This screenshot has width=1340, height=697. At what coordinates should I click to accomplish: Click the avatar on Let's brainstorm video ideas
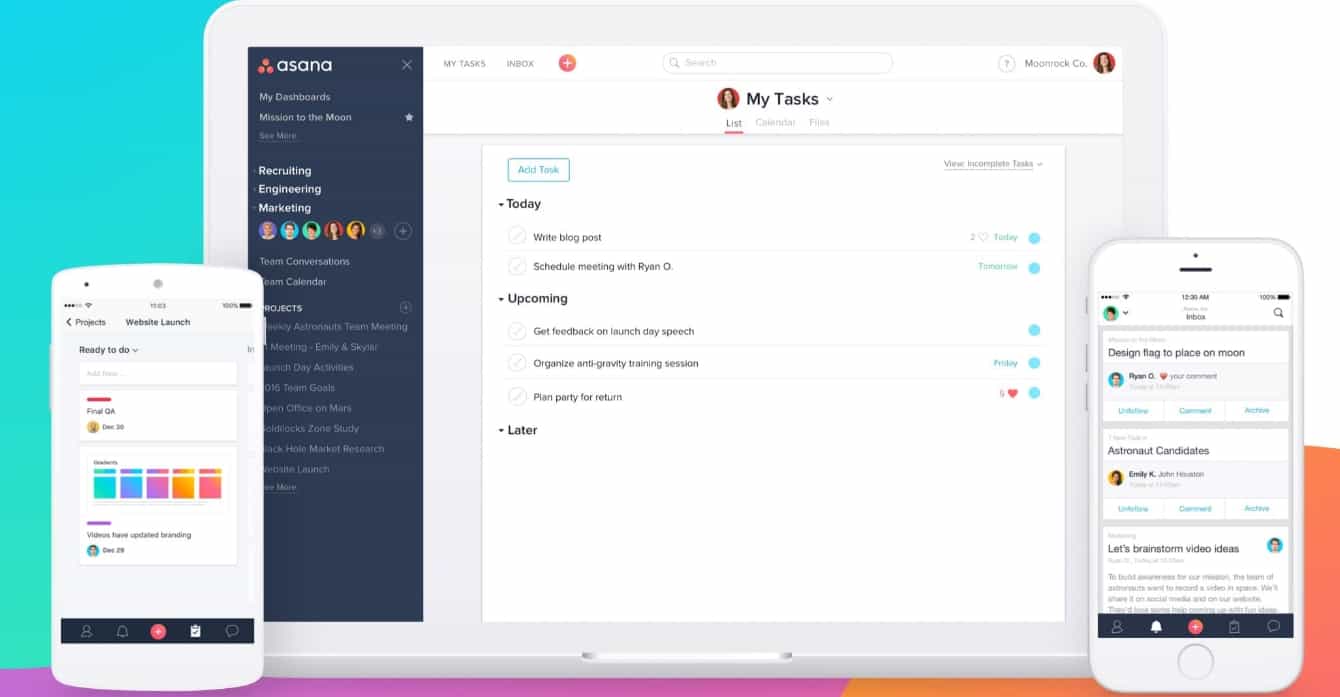pos(1274,545)
